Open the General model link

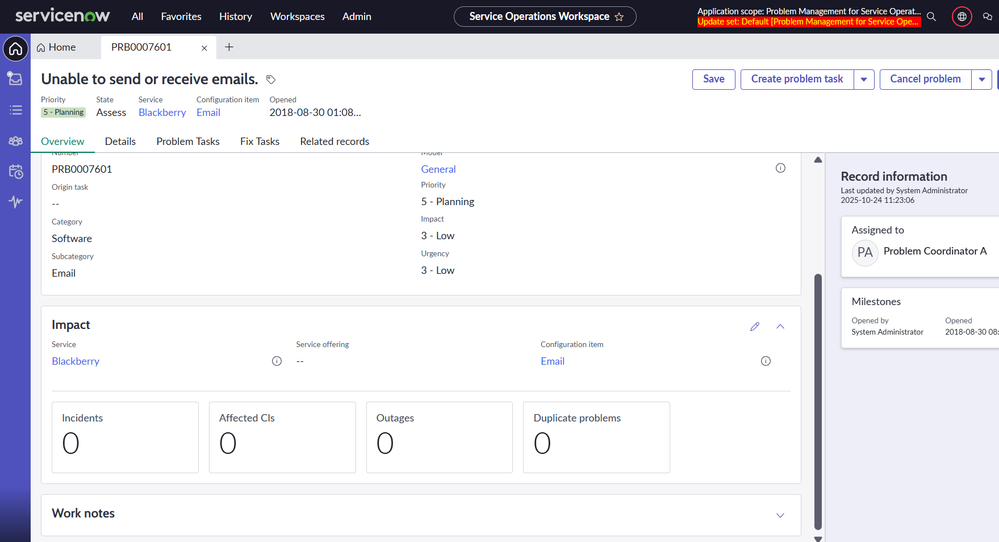pos(438,169)
